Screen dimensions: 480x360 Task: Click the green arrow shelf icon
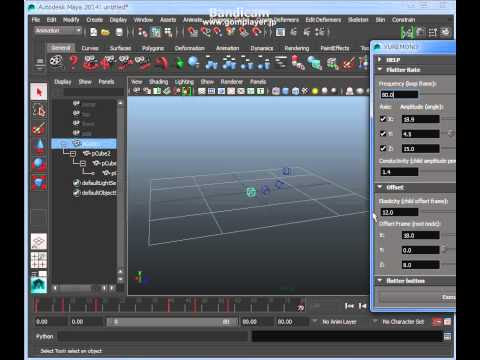pos(180,63)
